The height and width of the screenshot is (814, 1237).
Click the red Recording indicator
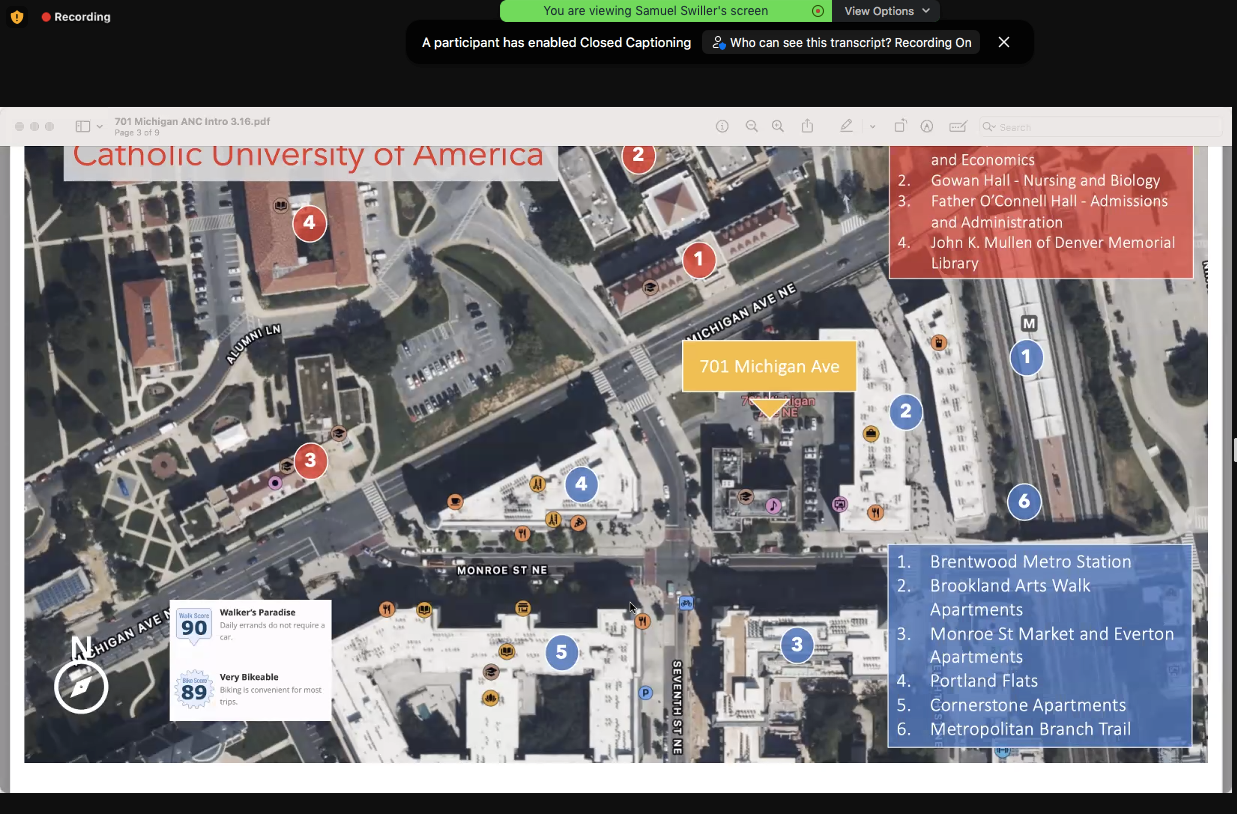(x=76, y=17)
